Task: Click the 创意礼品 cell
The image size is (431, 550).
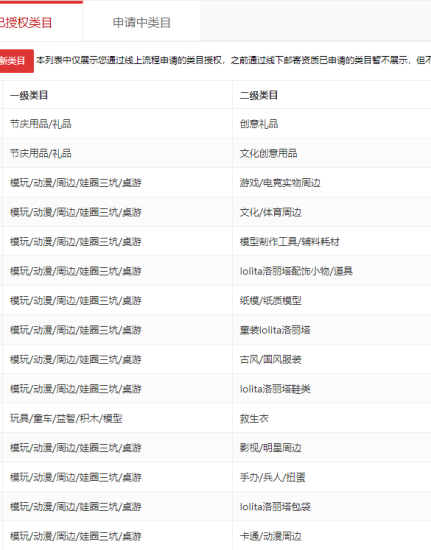Action: pos(259,124)
